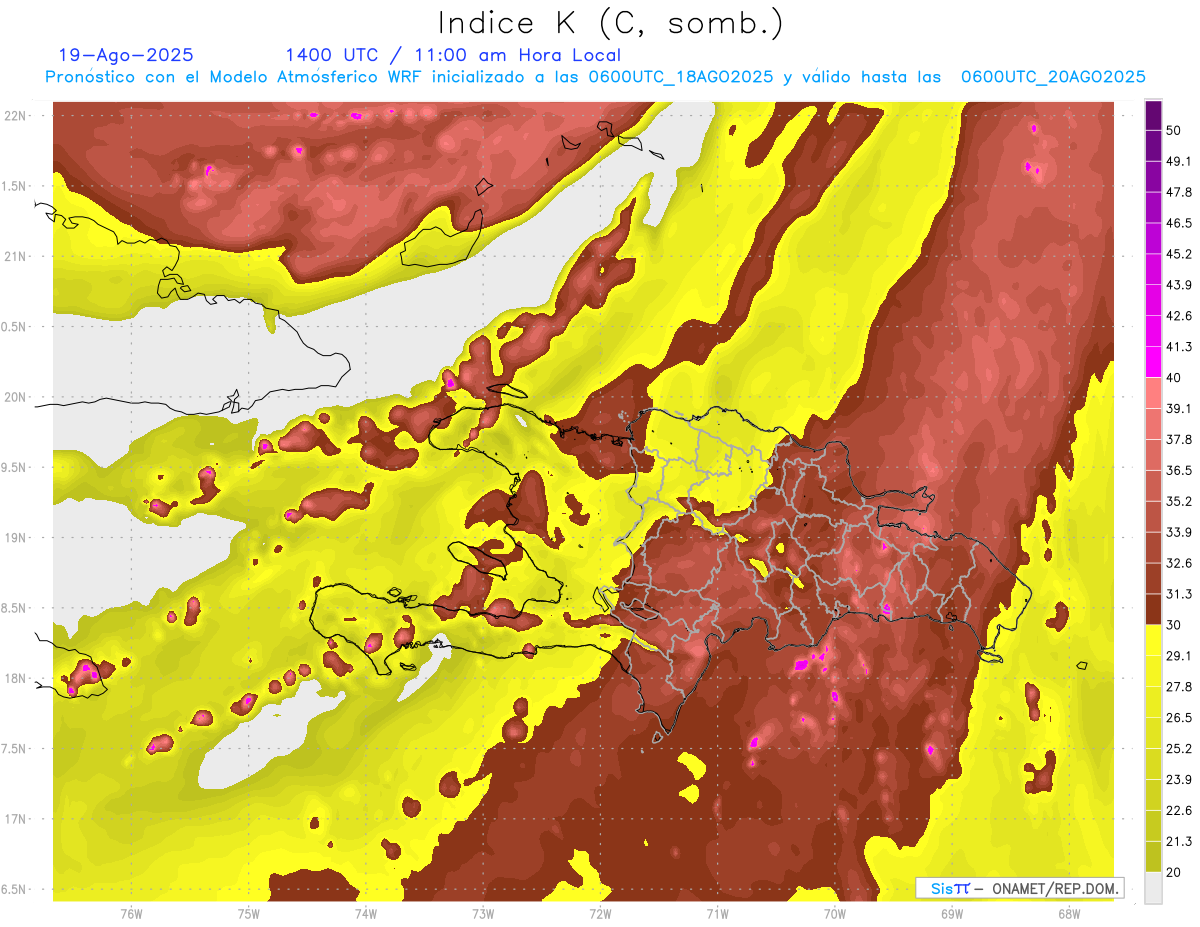Click the latitude axis label "19N"
Image resolution: width=1200 pixels, height=927 pixels.
click(x=15, y=537)
